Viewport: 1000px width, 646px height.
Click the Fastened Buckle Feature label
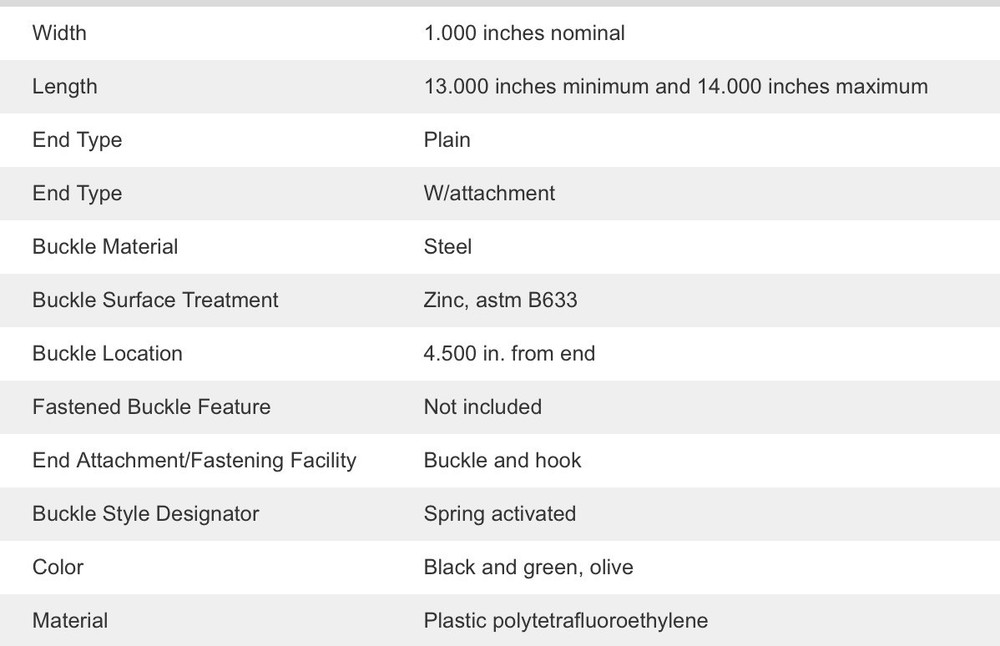[x=151, y=407]
